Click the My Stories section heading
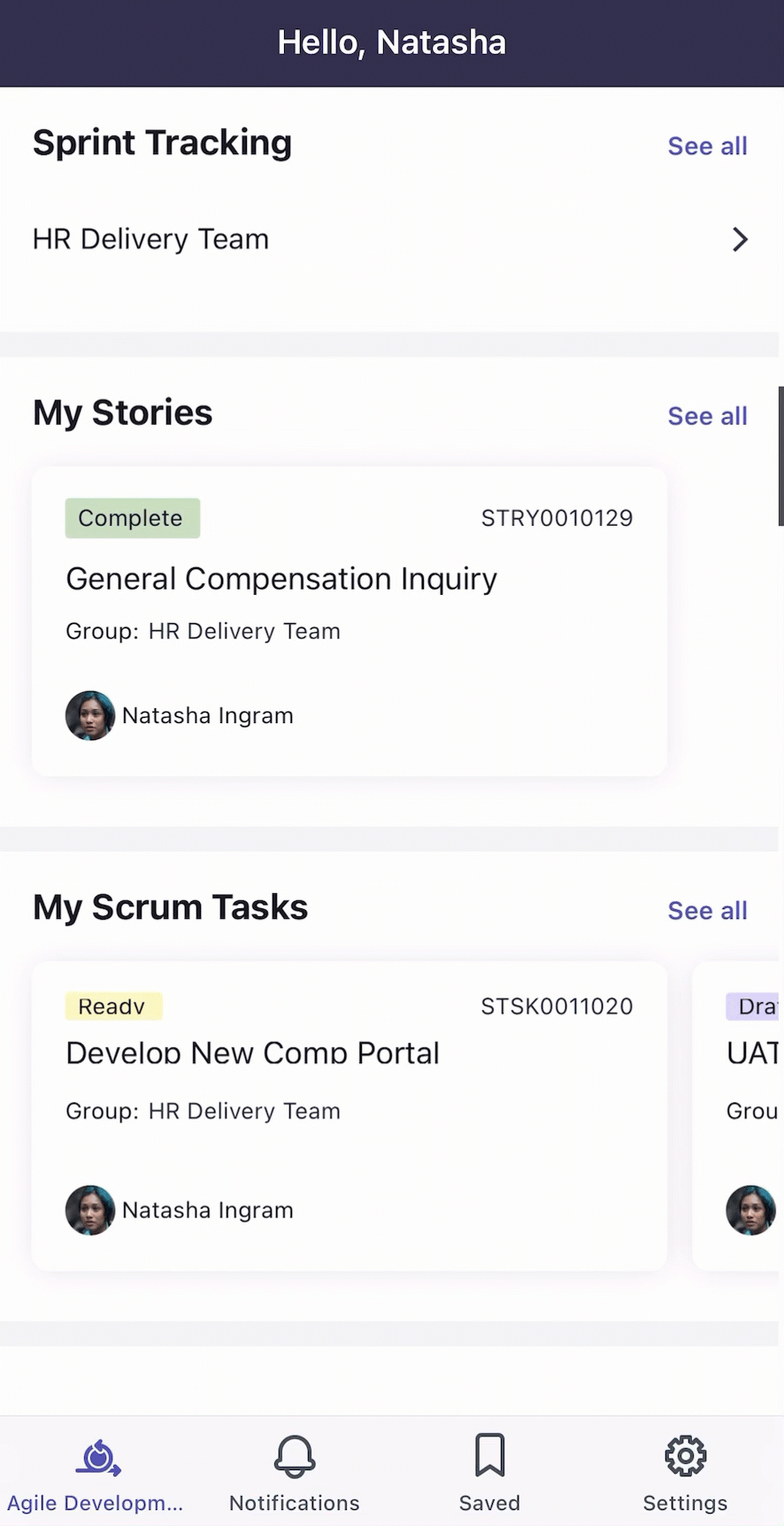This screenshot has height=1526, width=784. pos(122,412)
